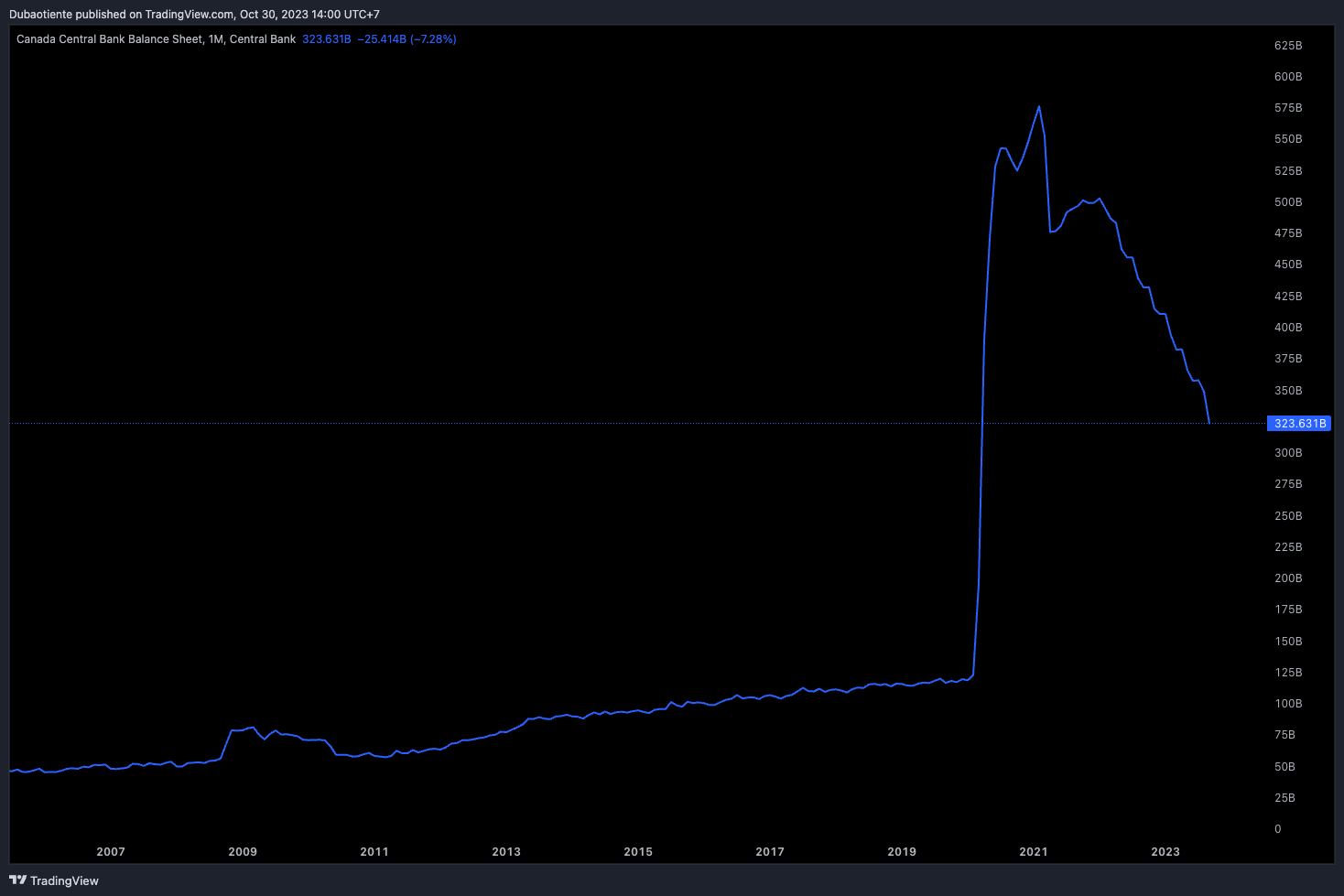This screenshot has width=1344, height=896.
Task: Click the 75B price axis label
Action: 1284,735
